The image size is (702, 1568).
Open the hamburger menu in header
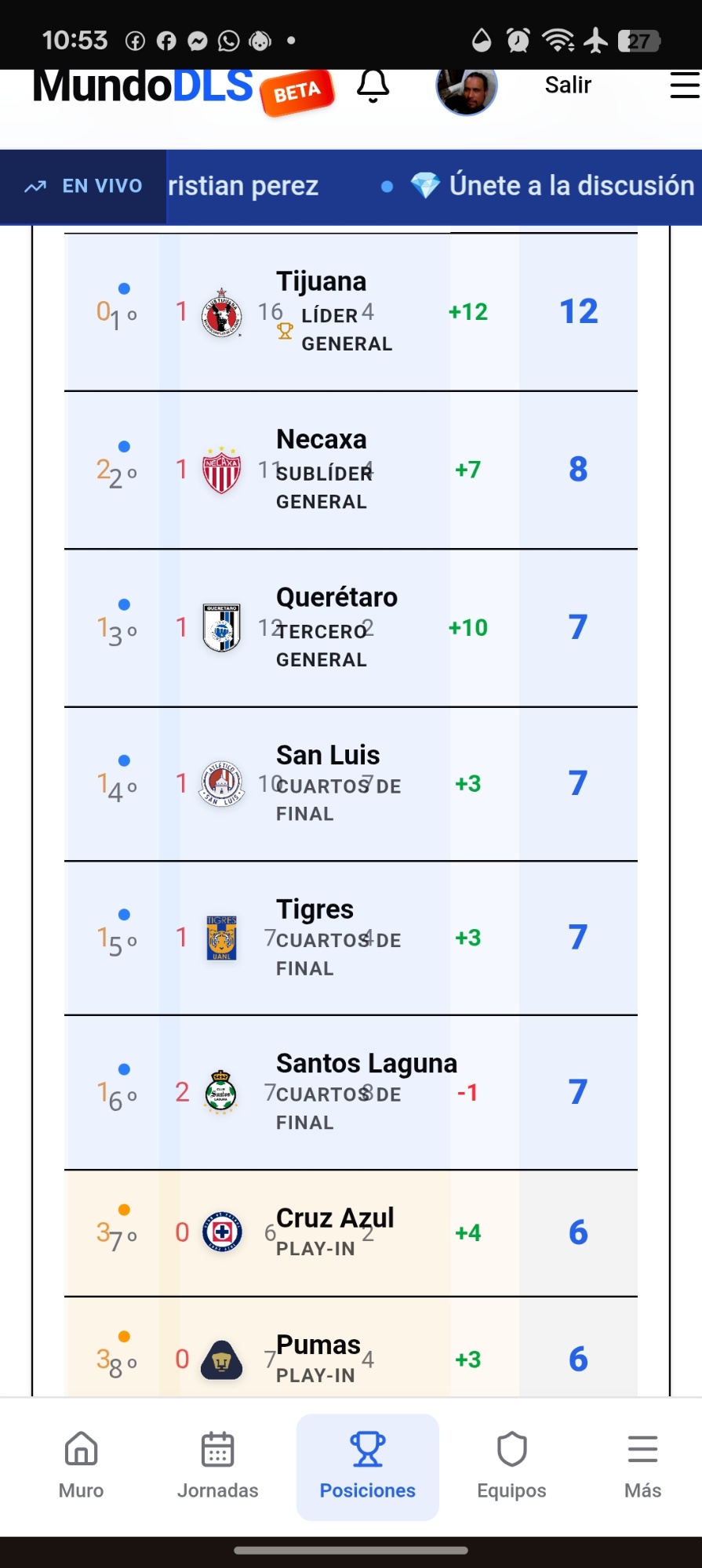pos(684,85)
